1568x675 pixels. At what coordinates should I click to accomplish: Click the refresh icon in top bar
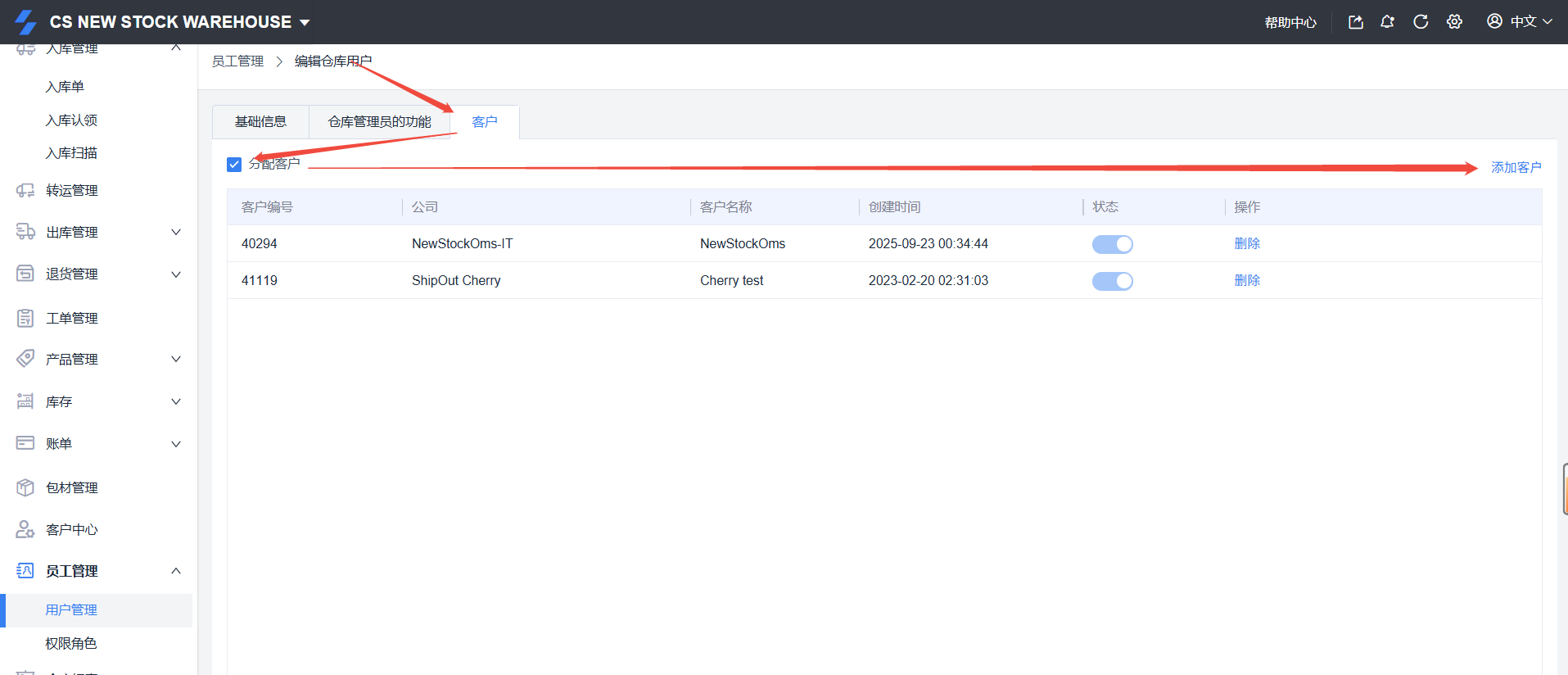[x=1421, y=22]
